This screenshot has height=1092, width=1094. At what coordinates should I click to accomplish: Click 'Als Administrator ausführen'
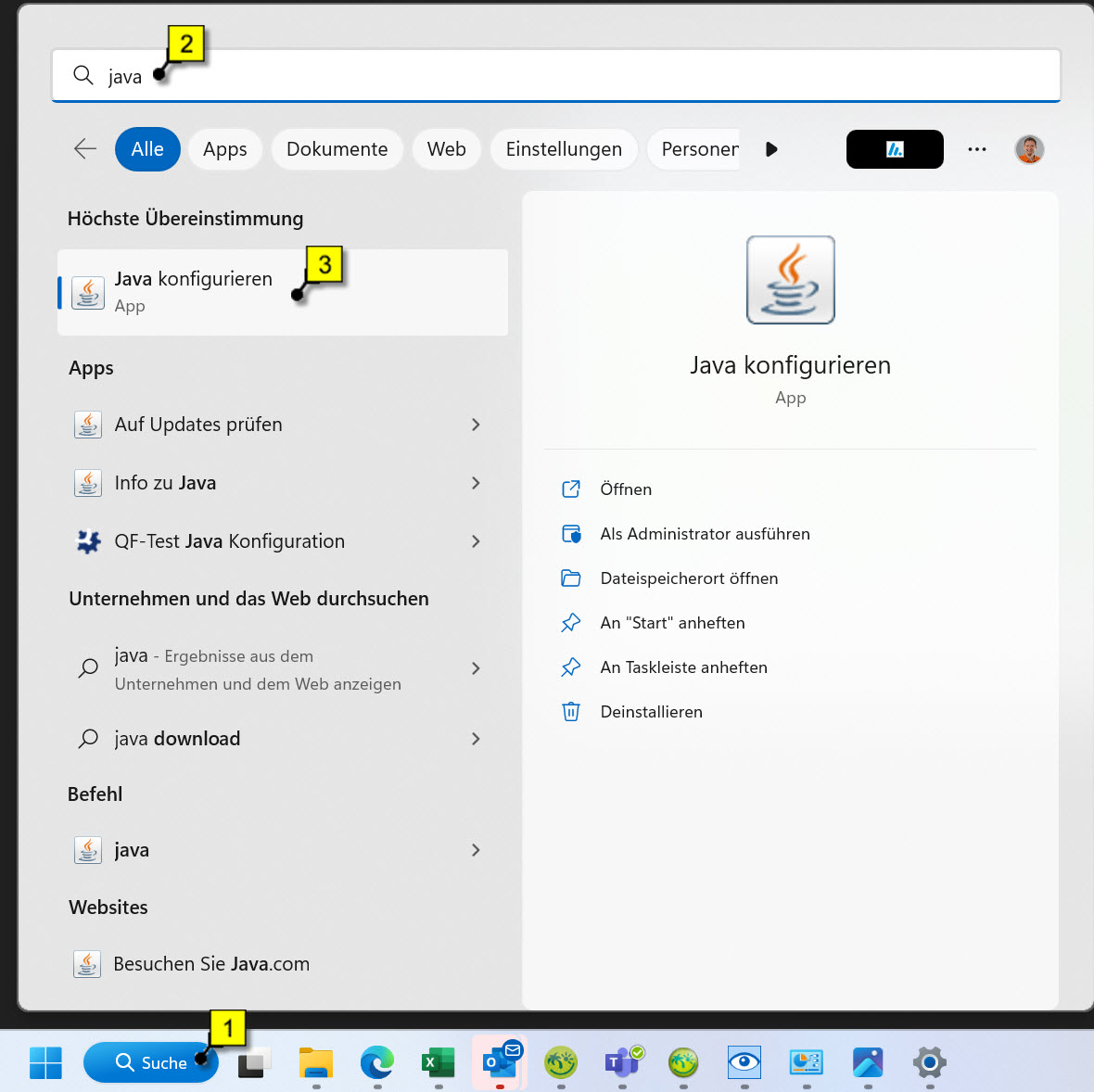tap(705, 534)
